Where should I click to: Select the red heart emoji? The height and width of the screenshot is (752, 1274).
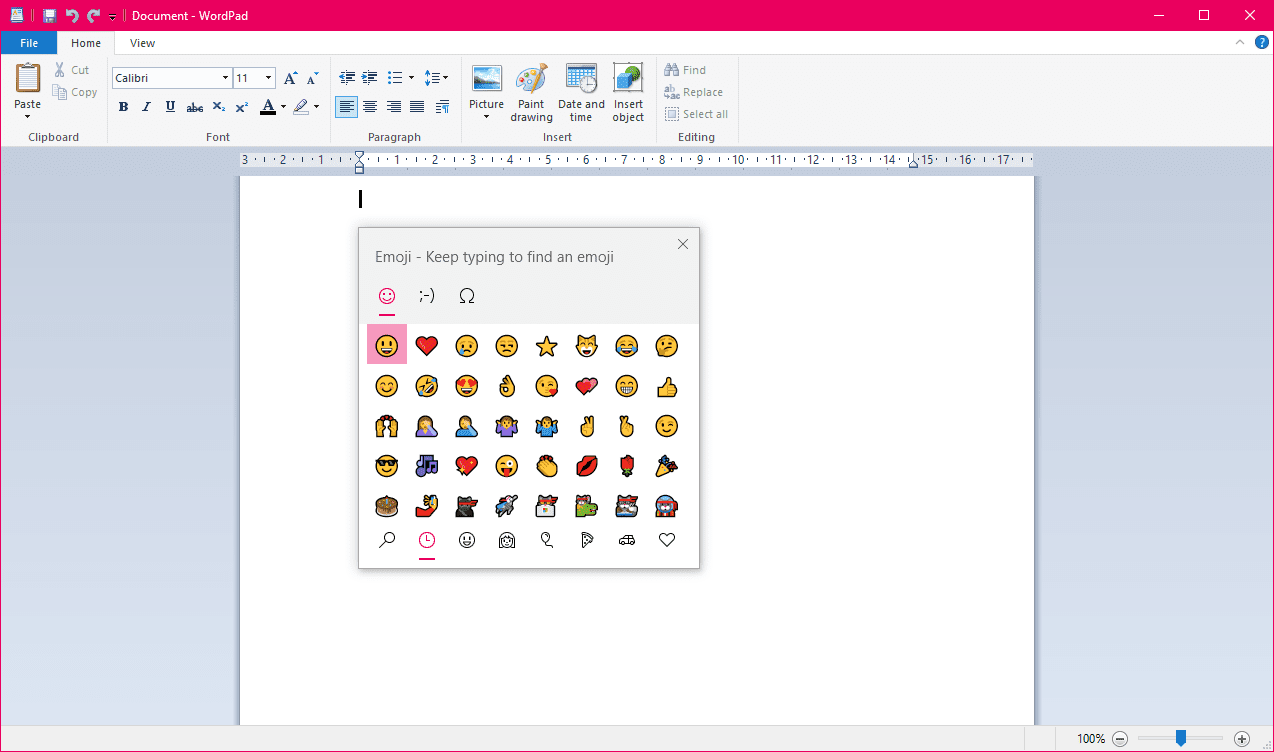pos(427,346)
